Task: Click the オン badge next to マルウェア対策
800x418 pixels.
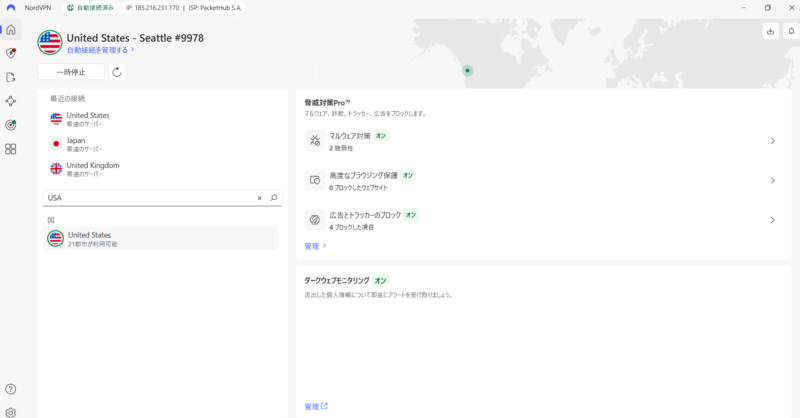Action: [x=381, y=136]
